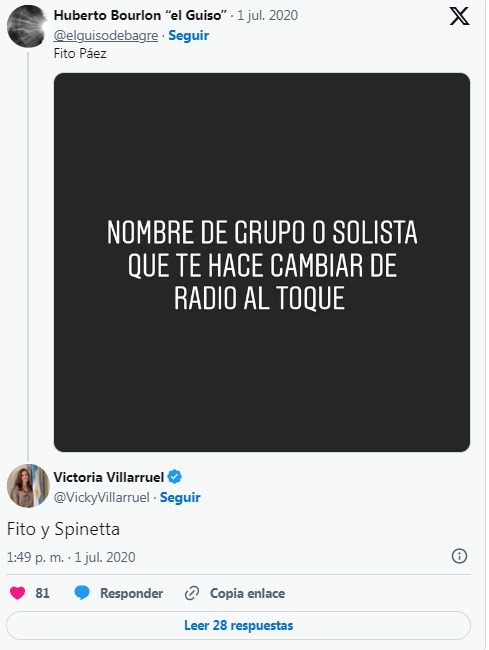Click Copia enlace text
Screen dimensions: 489x650
click(247, 593)
